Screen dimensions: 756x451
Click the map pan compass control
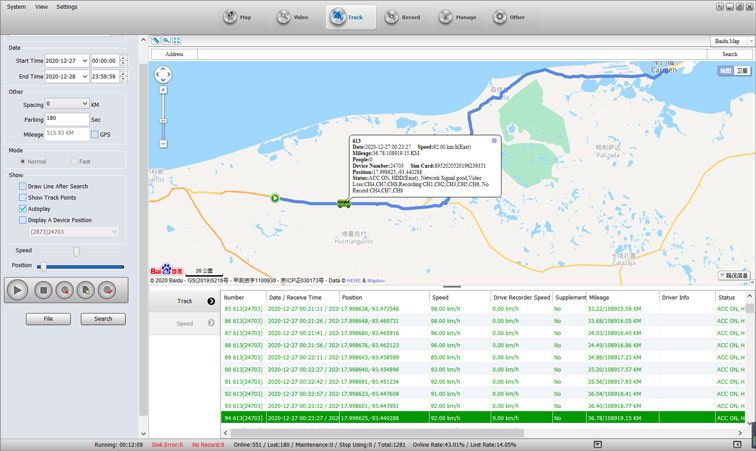click(x=163, y=74)
